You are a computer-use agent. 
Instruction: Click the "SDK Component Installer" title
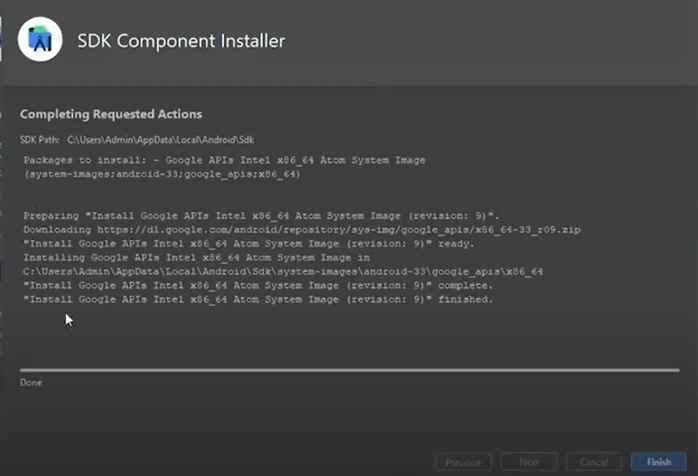(181, 41)
